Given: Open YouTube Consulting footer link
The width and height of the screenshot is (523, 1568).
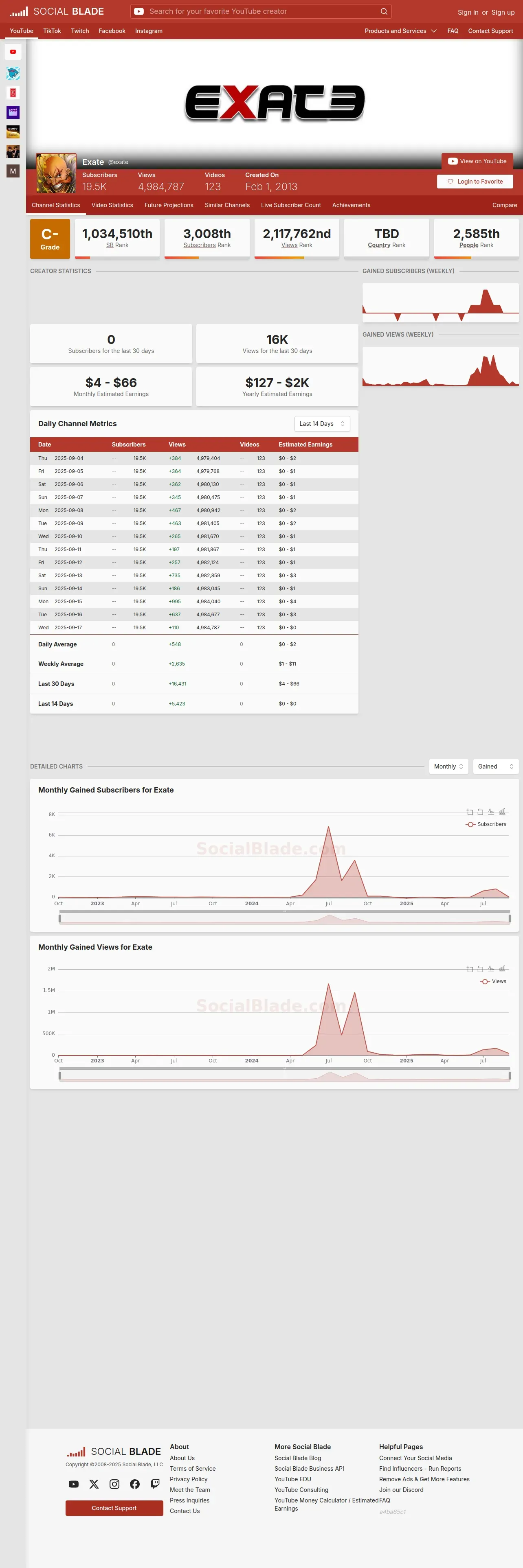Looking at the screenshot, I should coord(301,1490).
